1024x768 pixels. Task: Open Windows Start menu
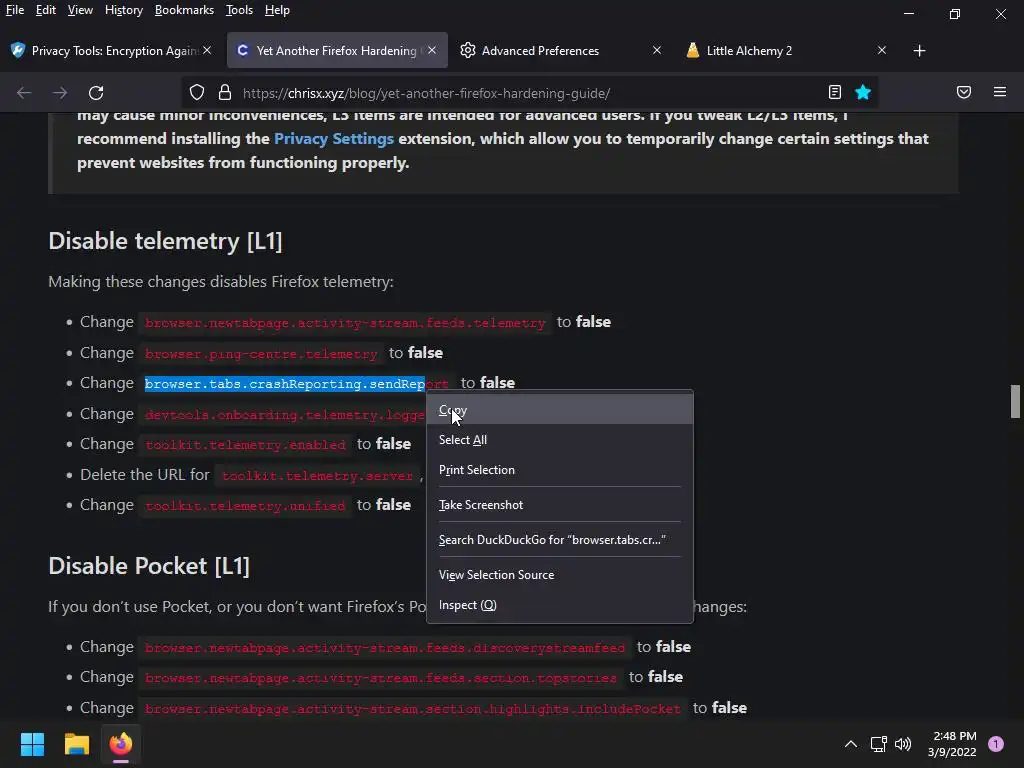[x=32, y=744]
